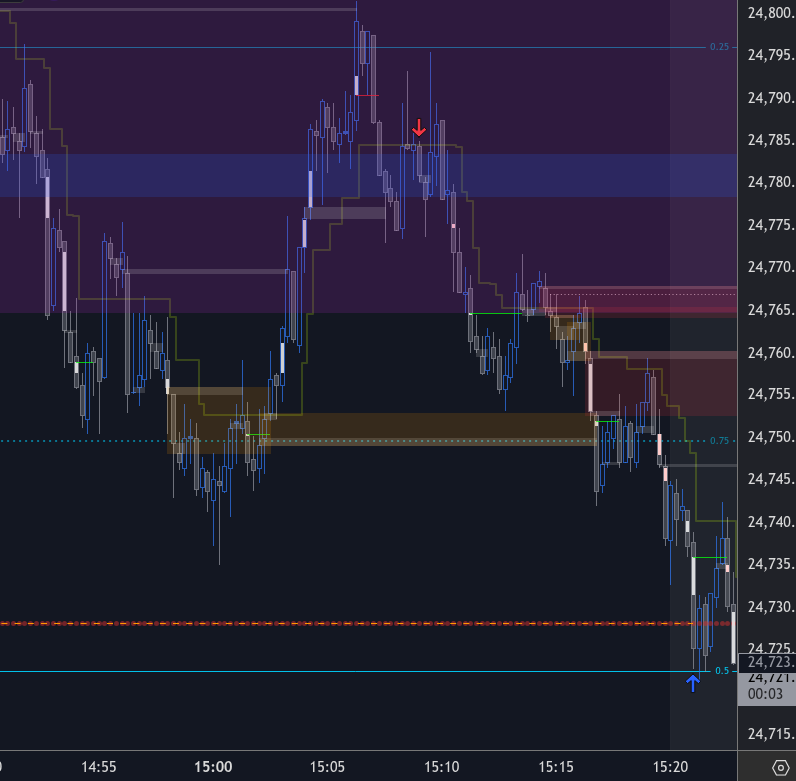The width and height of the screenshot is (796, 781).
Task: Click the 14:55 time axis label
Action: click(x=99, y=766)
